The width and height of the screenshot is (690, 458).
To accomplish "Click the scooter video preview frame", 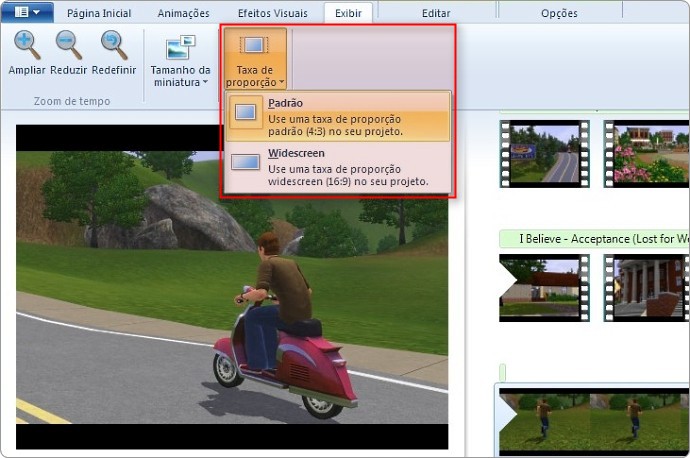I will pos(232,287).
